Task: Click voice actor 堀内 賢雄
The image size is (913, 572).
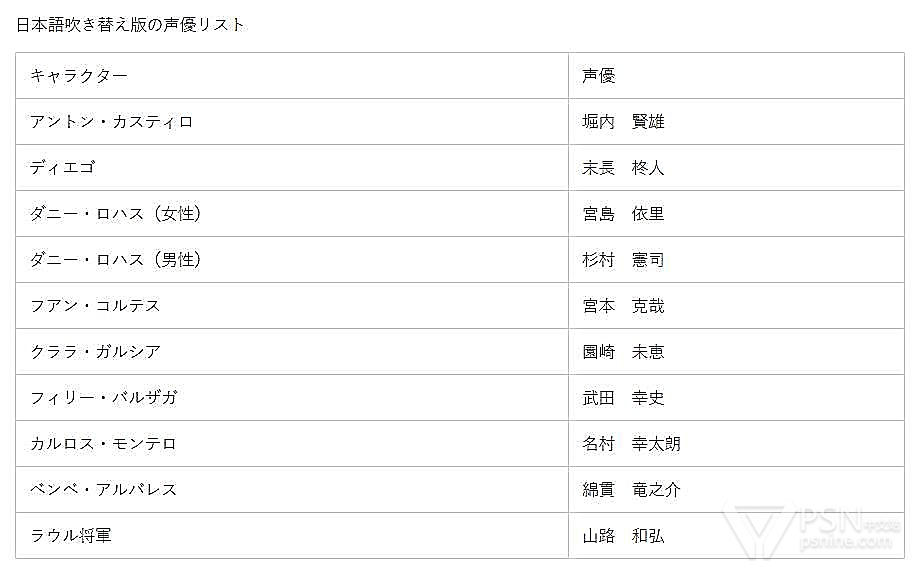Action: 623,122
